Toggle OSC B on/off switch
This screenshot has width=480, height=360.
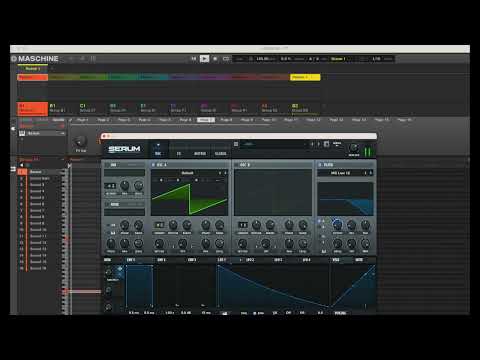(236, 165)
